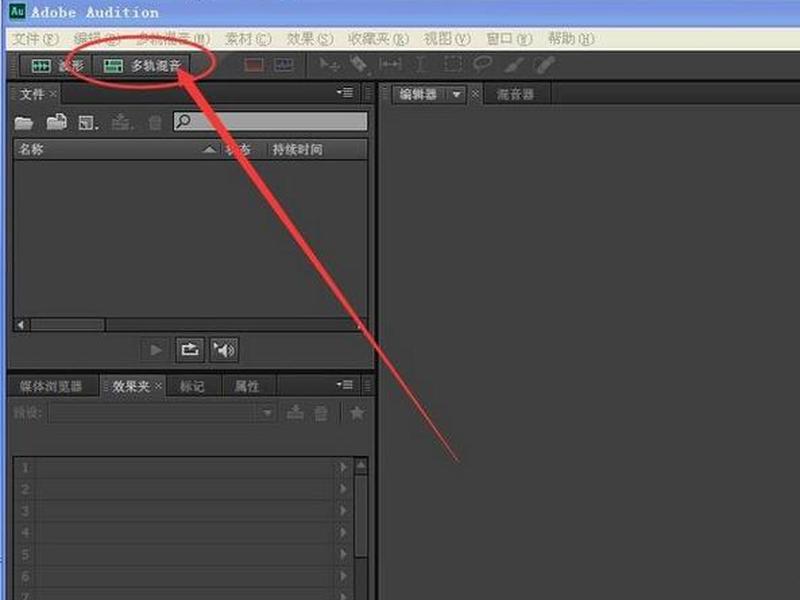
Task: Open the 预设 preset dropdown
Action: (267, 413)
